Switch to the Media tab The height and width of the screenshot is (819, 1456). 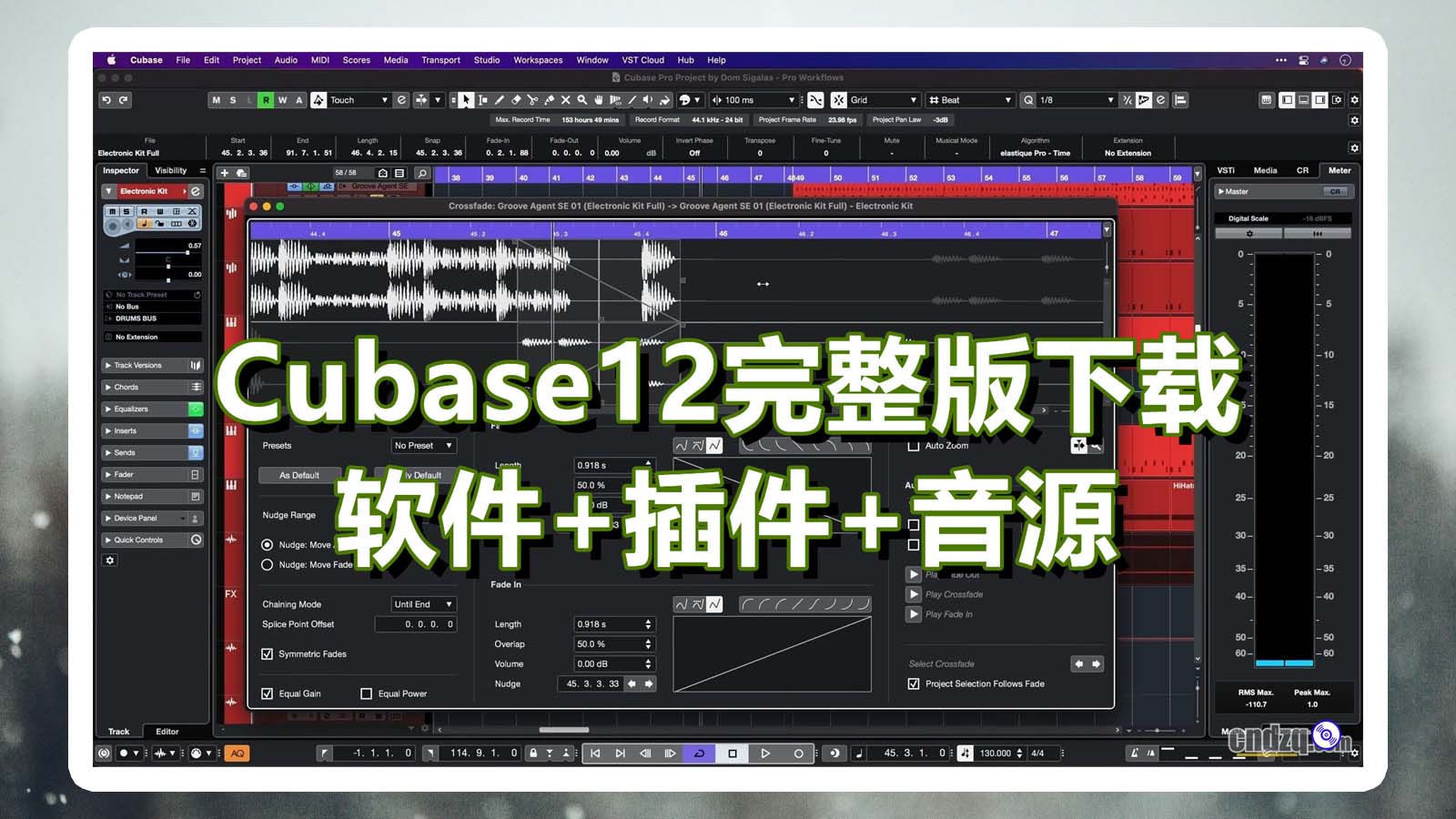click(1265, 170)
